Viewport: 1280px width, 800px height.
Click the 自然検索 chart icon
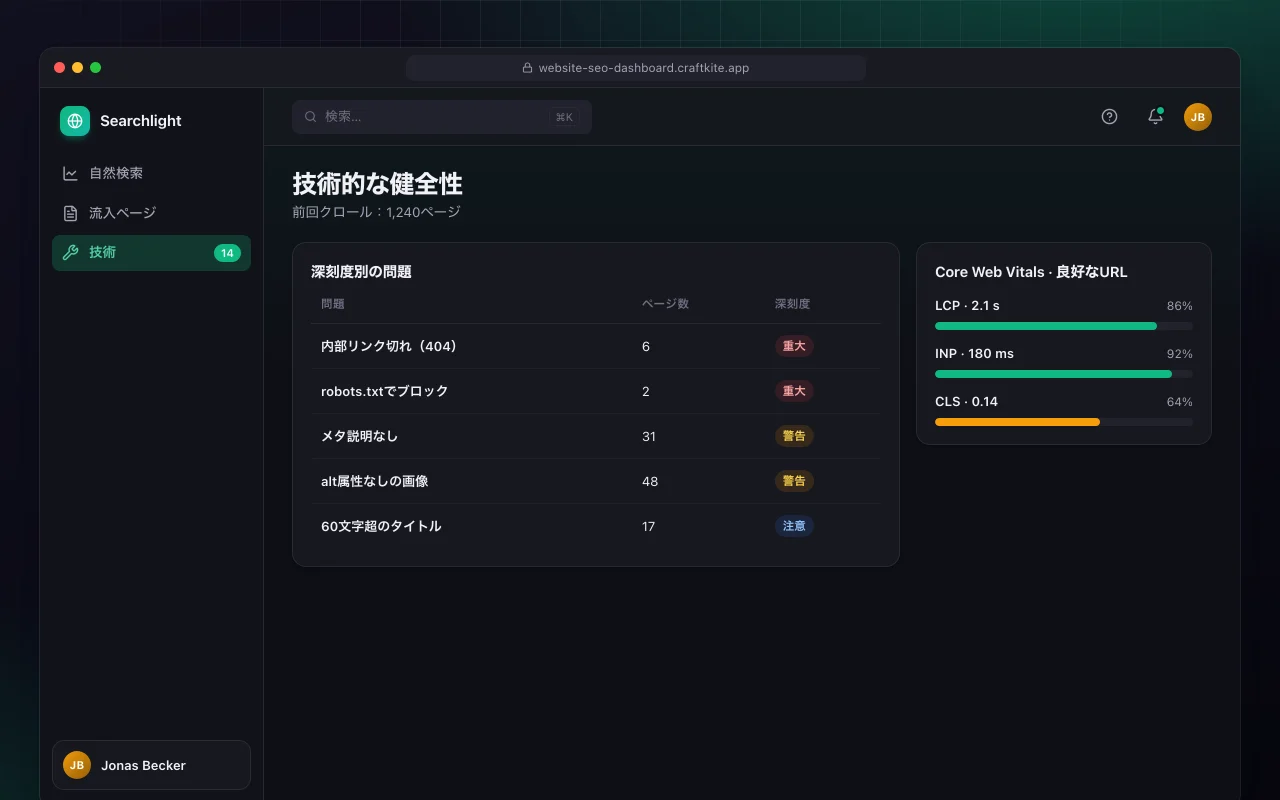click(70, 173)
